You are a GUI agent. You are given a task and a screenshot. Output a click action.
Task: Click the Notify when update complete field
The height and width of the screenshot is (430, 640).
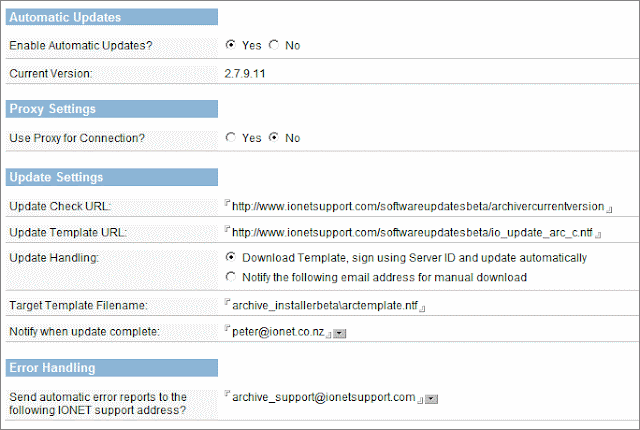(278, 332)
